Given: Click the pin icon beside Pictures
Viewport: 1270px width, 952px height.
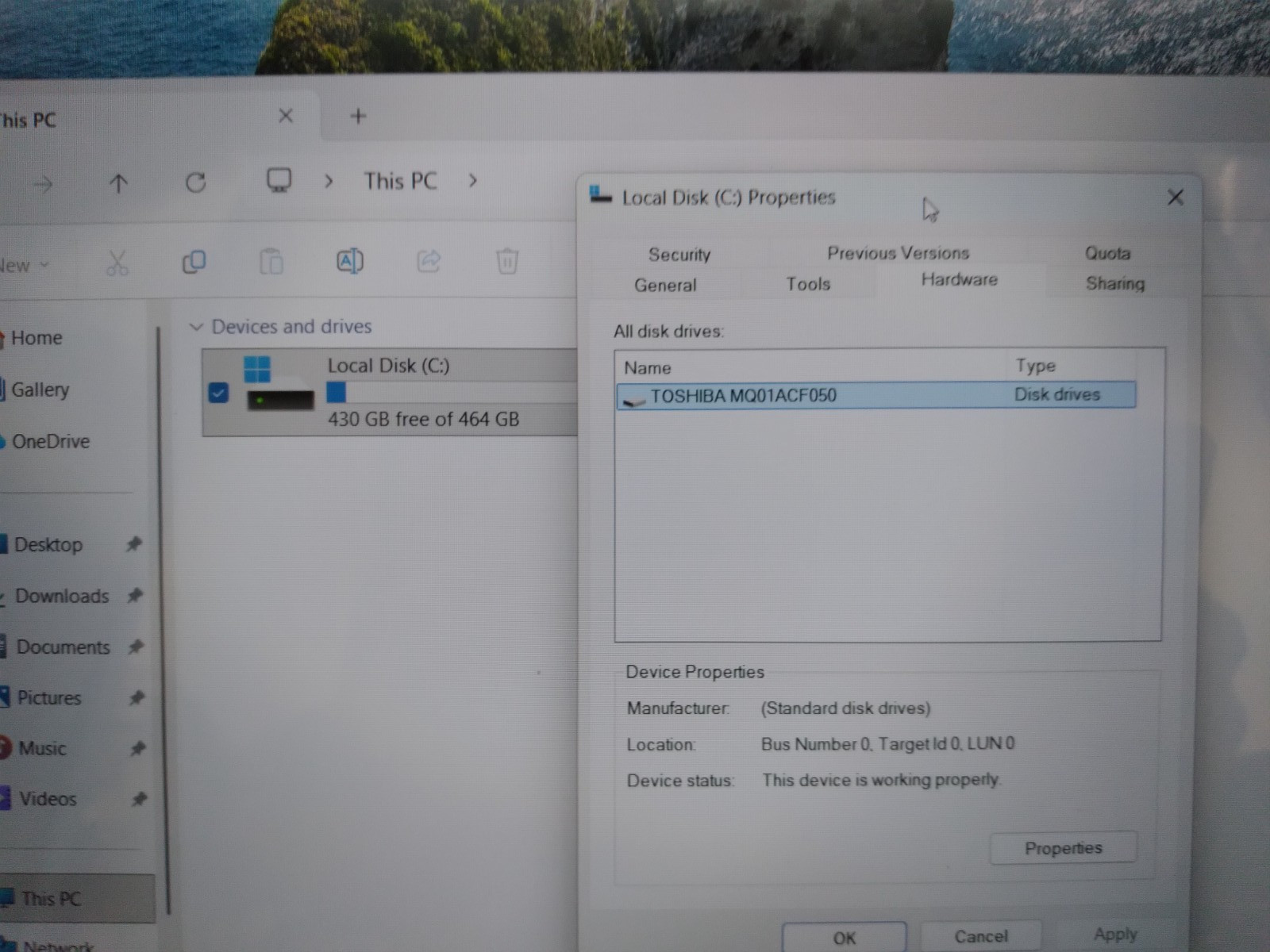Looking at the screenshot, I should [x=137, y=697].
